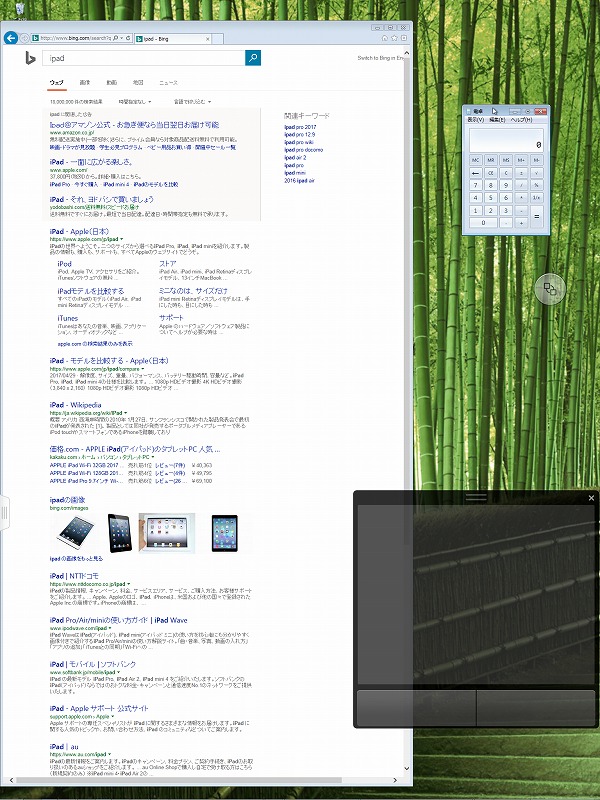600x800 pixels.
Task: Click the calculator MC memory clear key
Action: tap(476, 160)
